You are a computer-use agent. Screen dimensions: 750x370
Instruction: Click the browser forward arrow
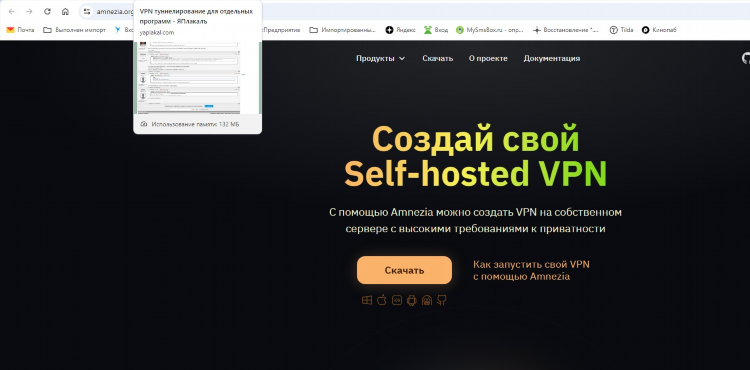tap(29, 11)
